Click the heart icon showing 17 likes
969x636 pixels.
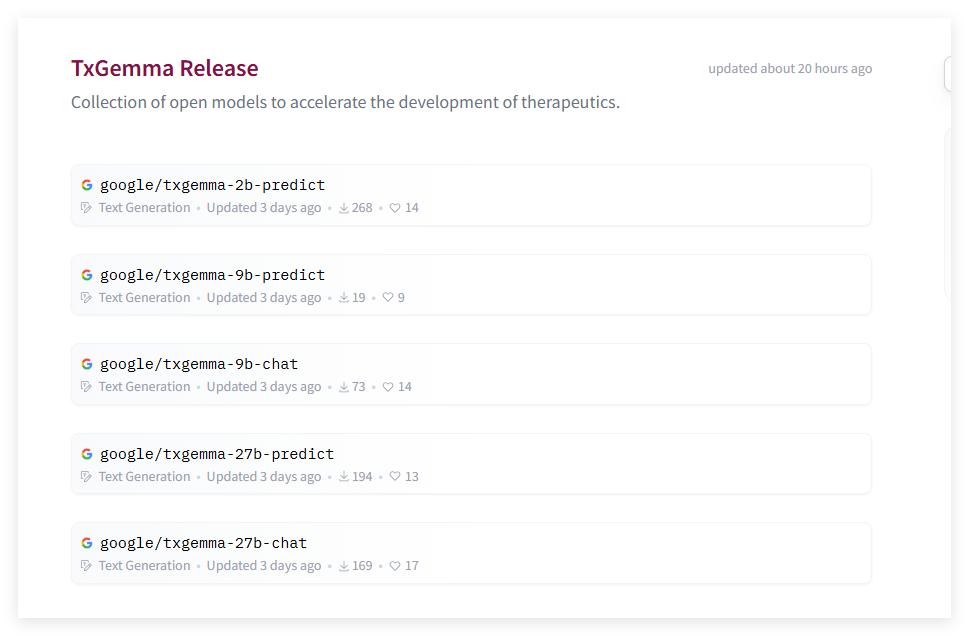click(395, 566)
